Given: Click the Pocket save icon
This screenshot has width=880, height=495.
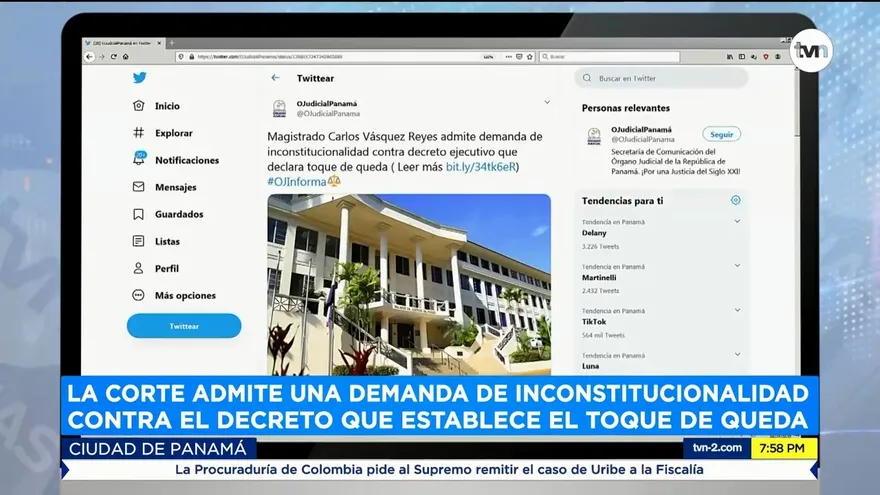Looking at the screenshot, I should pyautogui.click(x=519, y=57).
